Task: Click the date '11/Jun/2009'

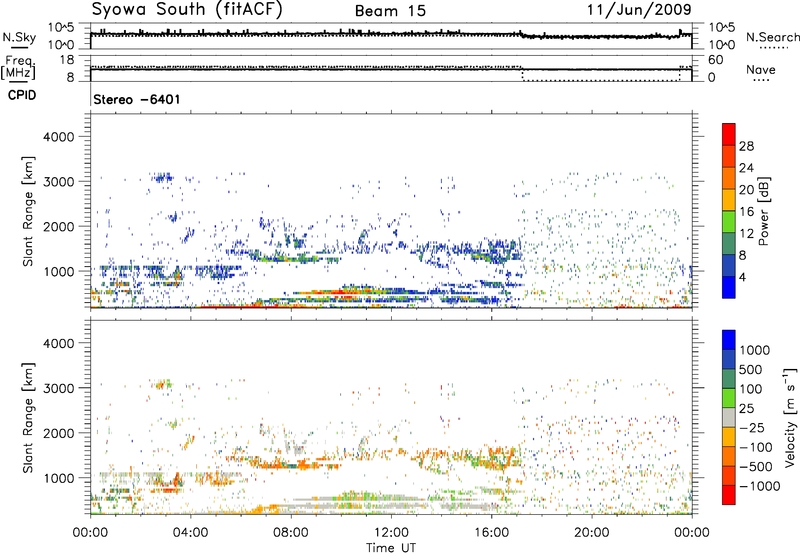Action: pos(639,9)
